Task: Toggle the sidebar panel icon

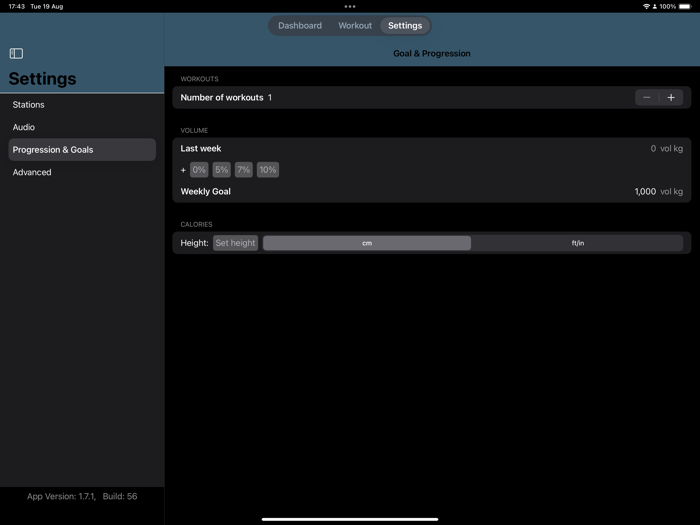Action: tap(16, 54)
